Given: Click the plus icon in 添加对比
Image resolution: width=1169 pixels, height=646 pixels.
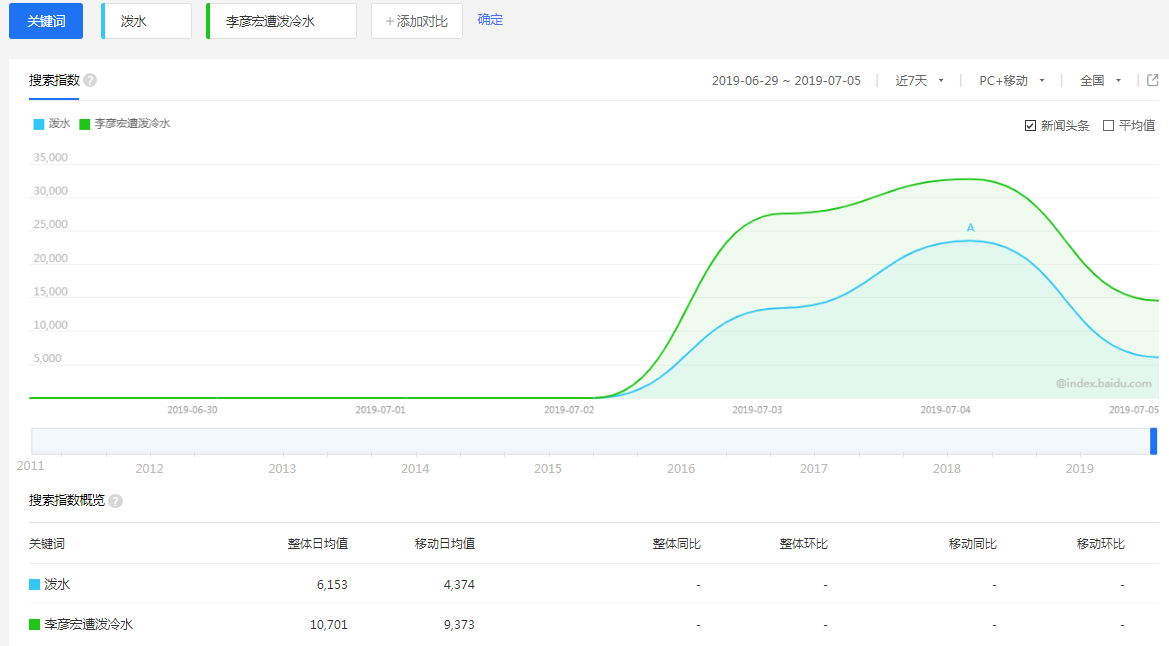Looking at the screenshot, I should click(x=390, y=21).
